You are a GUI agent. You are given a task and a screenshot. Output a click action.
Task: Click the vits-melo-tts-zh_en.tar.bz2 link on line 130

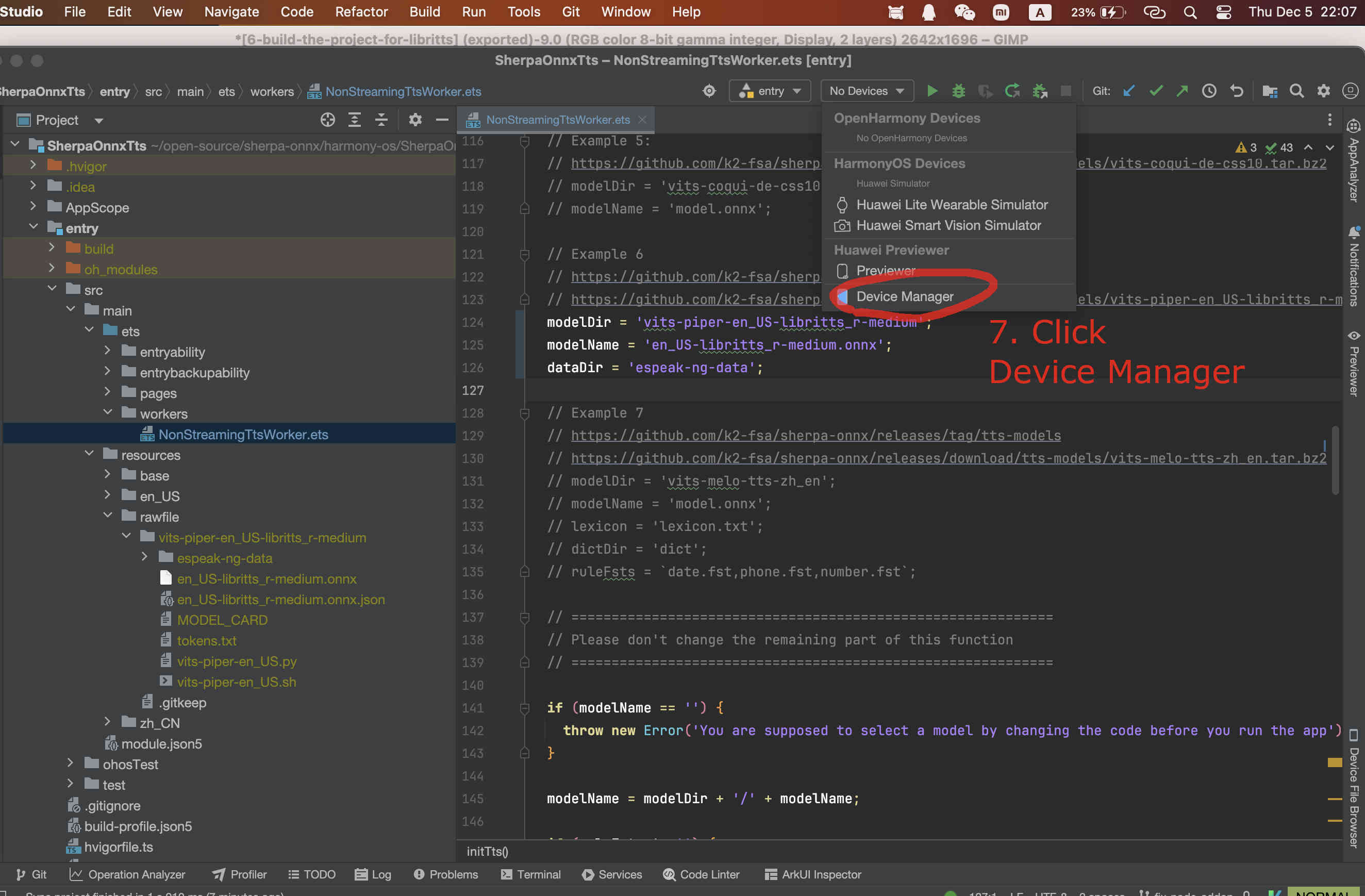coord(948,458)
